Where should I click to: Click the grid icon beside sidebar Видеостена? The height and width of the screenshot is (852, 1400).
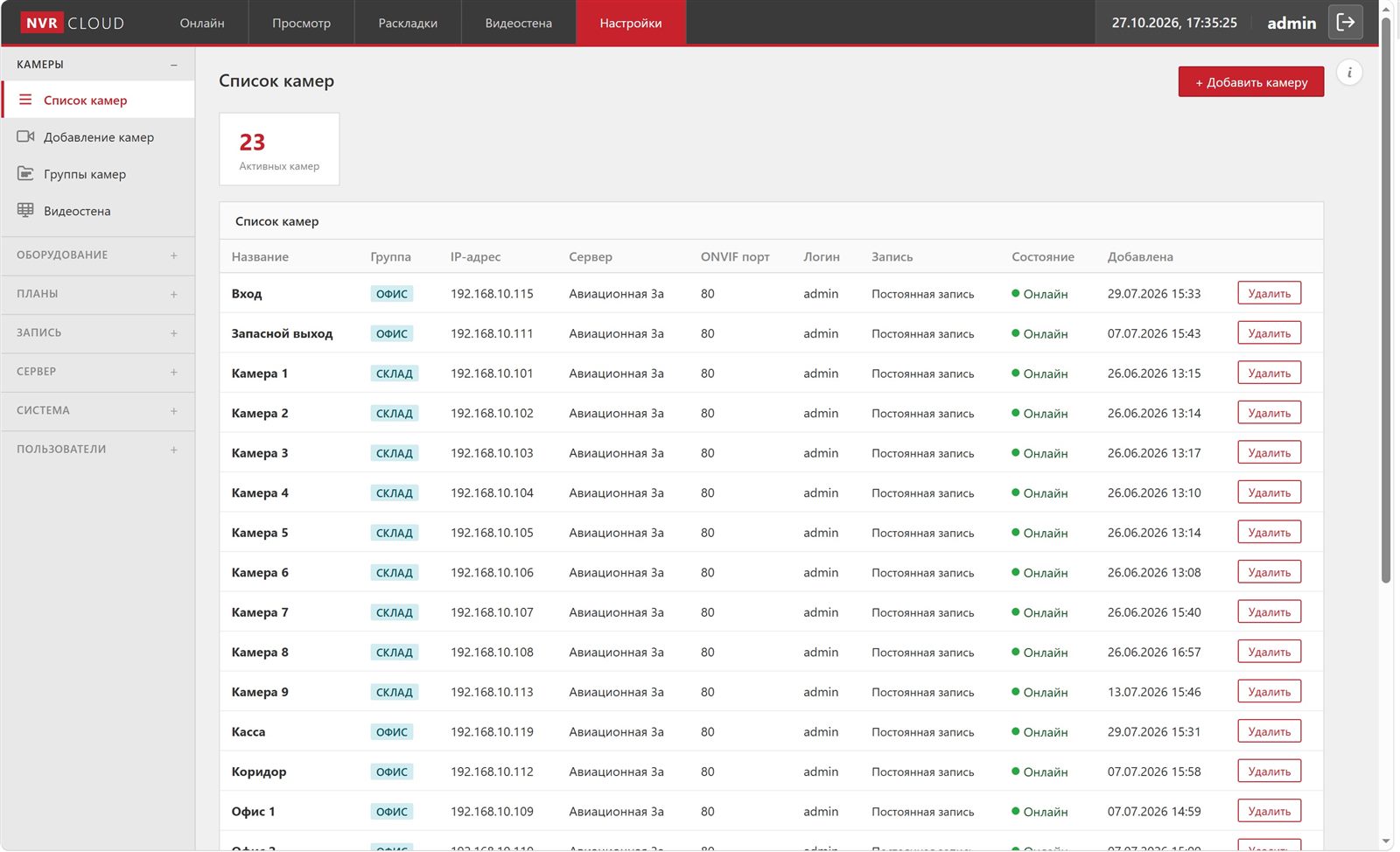[25, 210]
